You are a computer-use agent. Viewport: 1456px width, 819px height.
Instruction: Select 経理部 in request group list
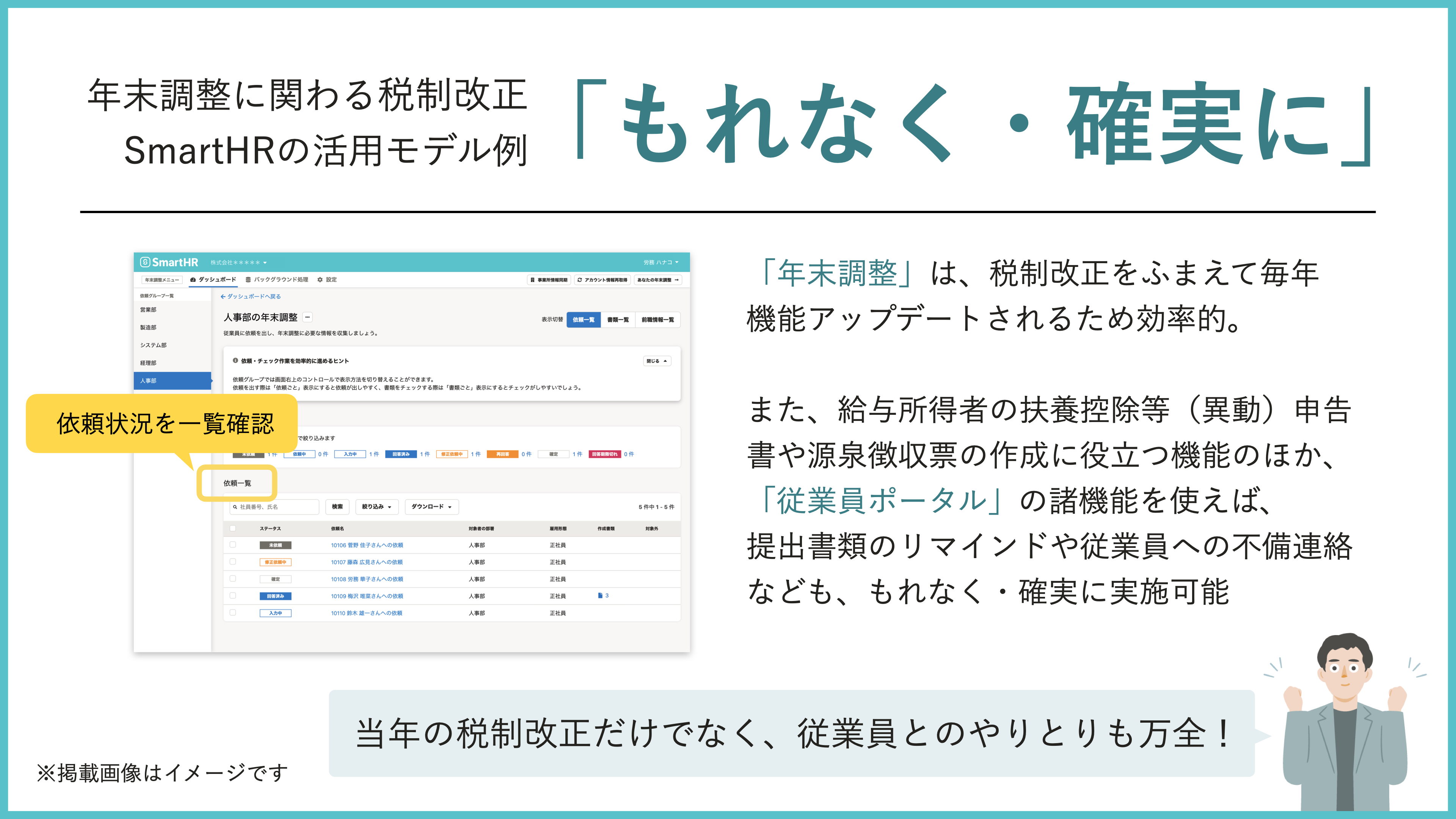click(x=173, y=363)
